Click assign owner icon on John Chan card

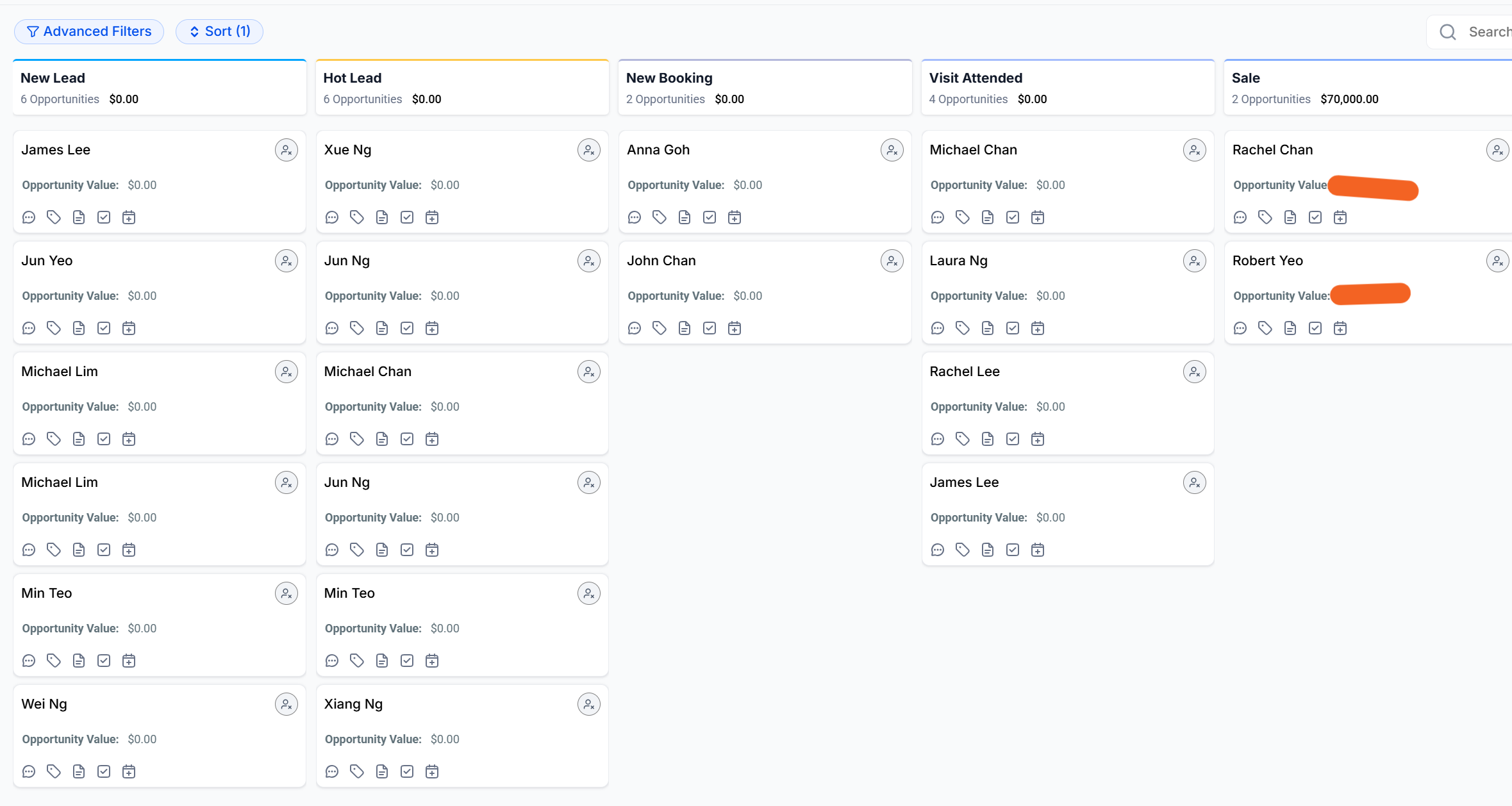coord(892,261)
